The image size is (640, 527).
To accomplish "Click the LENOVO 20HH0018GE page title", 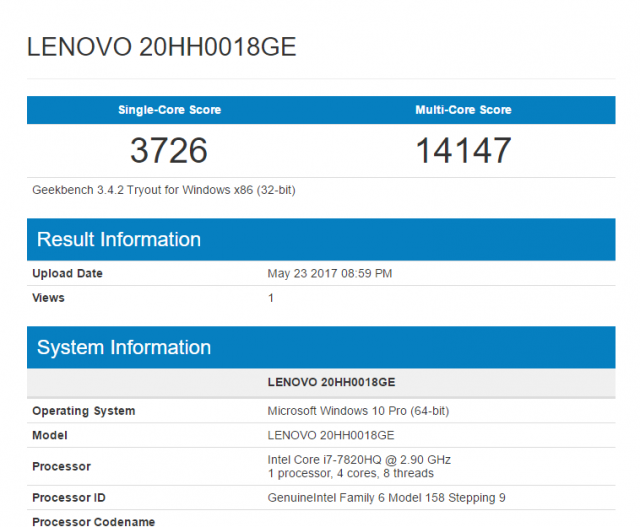I will (x=161, y=47).
